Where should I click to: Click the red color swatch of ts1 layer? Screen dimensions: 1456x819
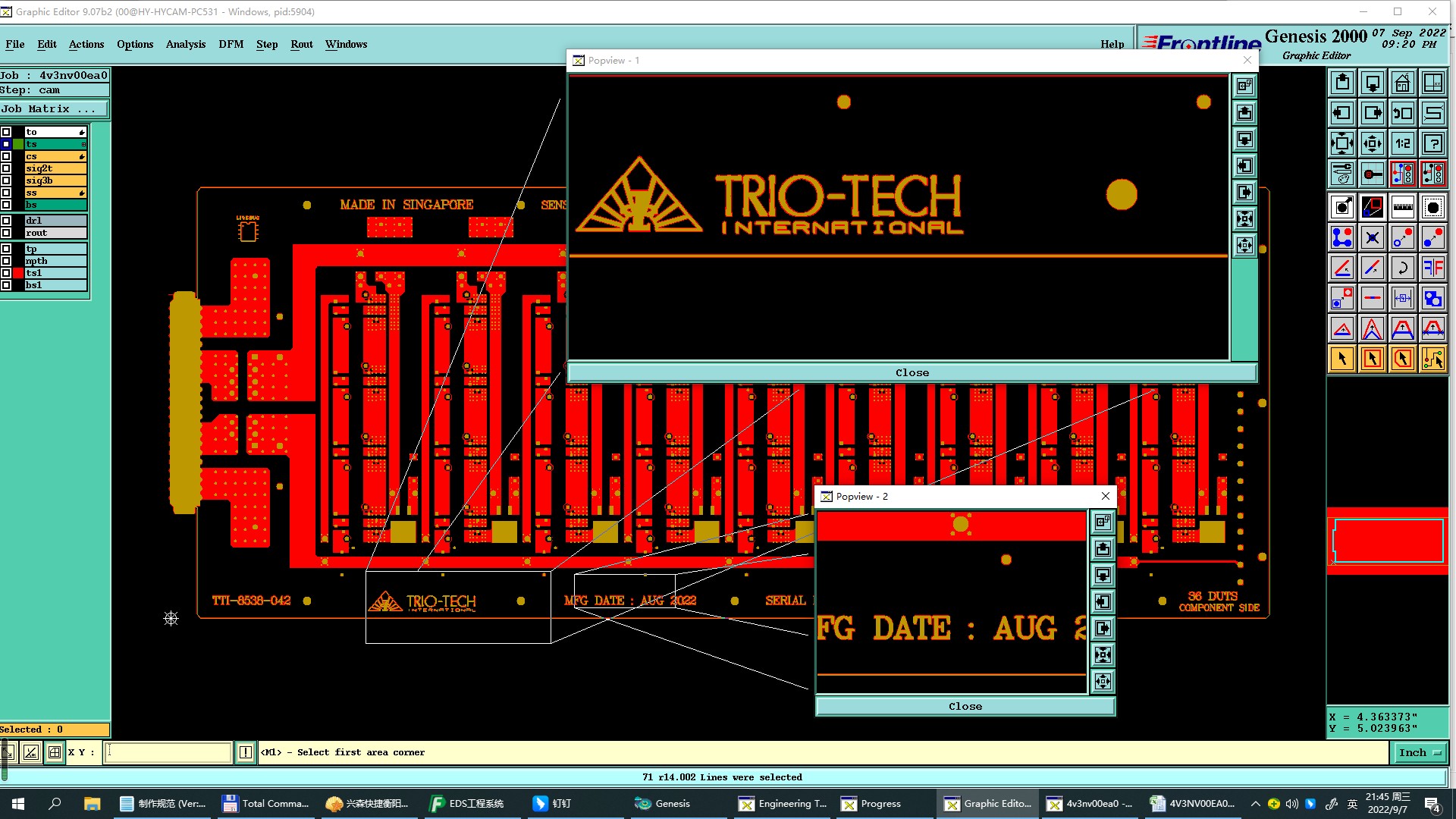coord(18,273)
